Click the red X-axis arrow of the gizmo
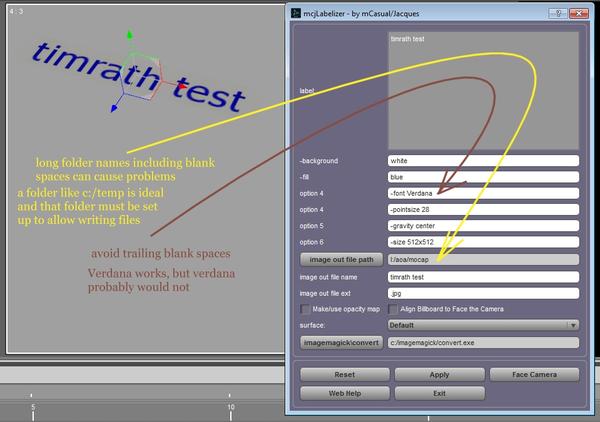 [x=183, y=86]
